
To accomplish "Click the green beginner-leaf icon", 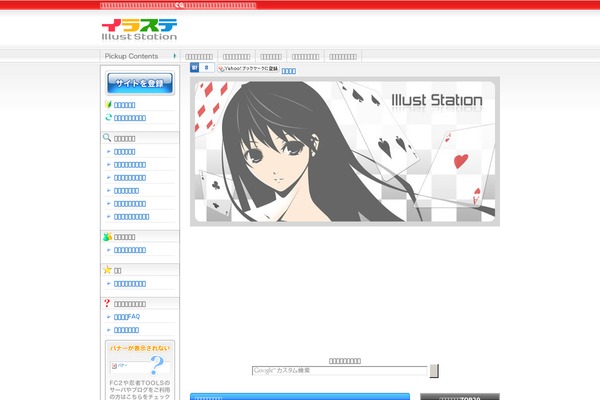I will (x=108, y=104).
